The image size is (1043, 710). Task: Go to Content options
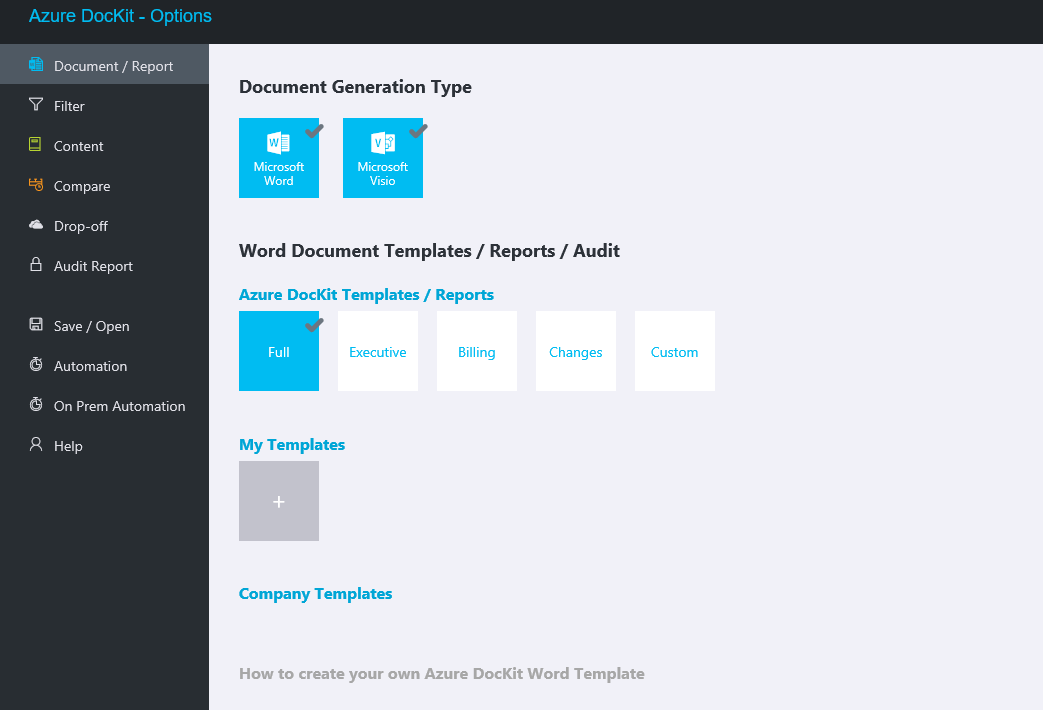(x=104, y=146)
